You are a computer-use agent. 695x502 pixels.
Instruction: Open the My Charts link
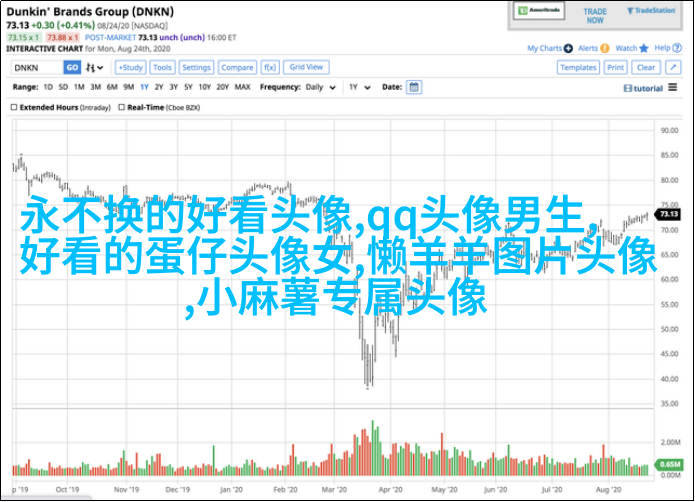pos(544,48)
